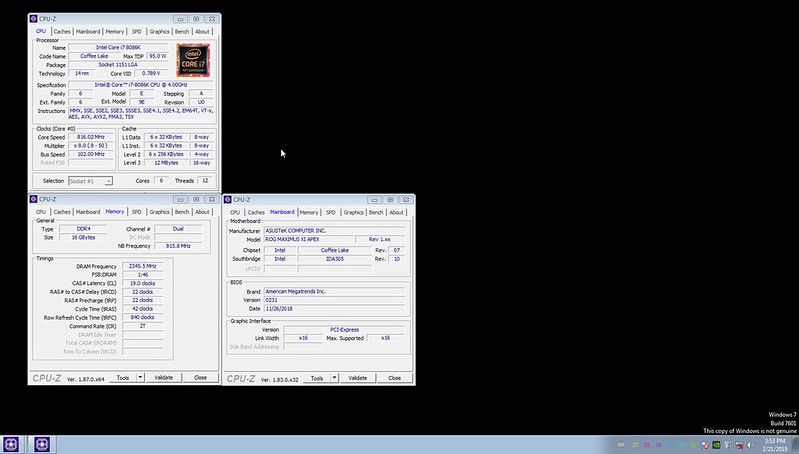Select the Memory tab in the Mainboard window
Image resolution: width=799 pixels, height=454 pixels.
[309, 212]
